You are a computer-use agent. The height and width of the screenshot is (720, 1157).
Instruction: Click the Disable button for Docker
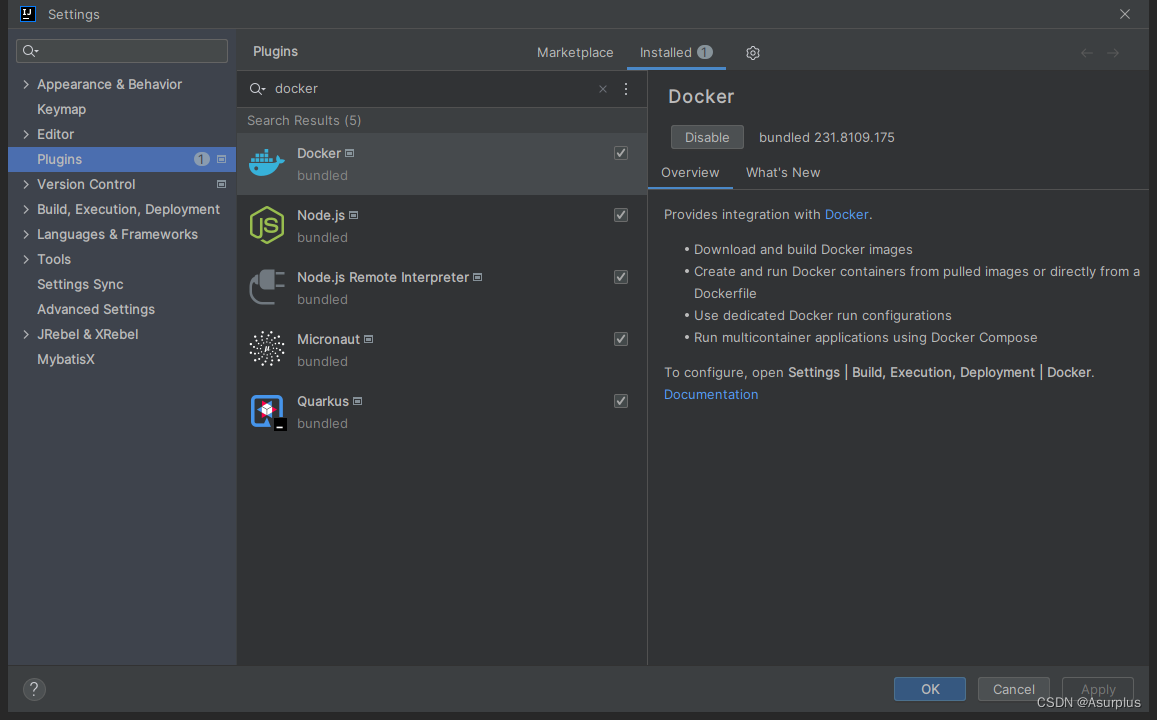[x=707, y=137]
